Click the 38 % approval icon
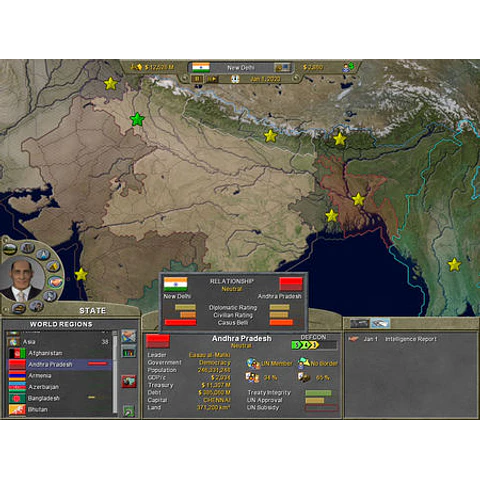Screen dimensions: 480x480 (x=252, y=378)
